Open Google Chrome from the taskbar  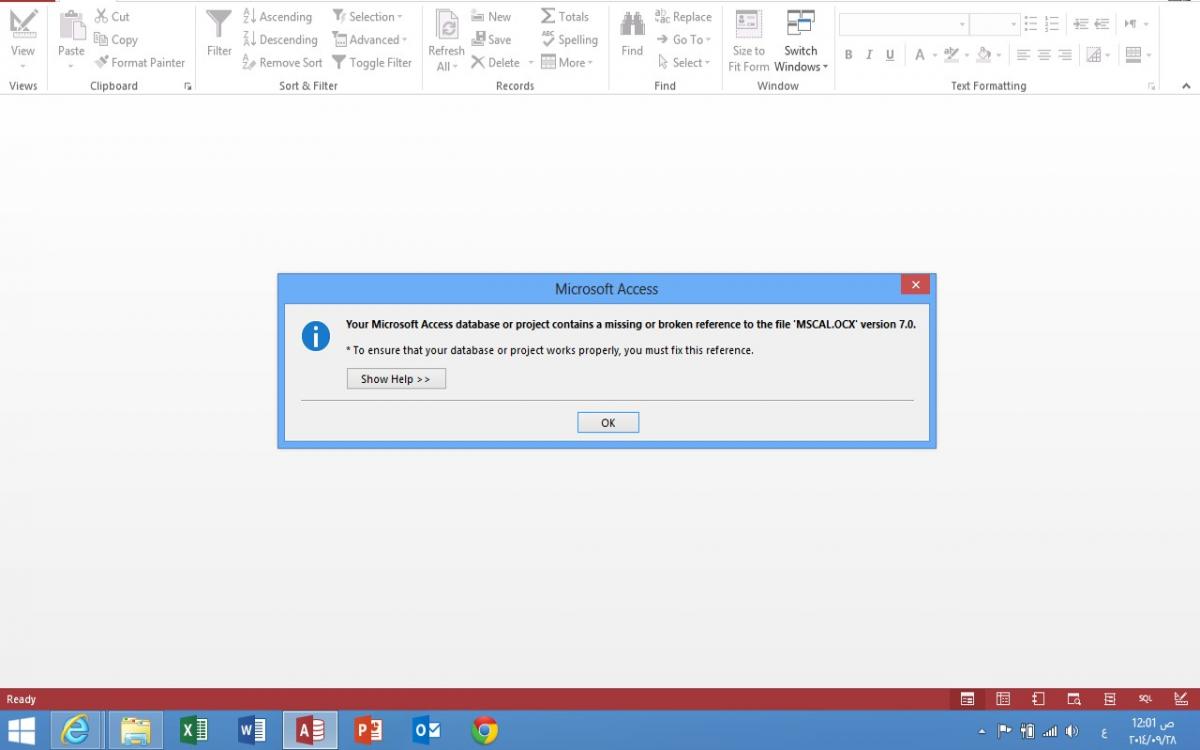(x=485, y=731)
